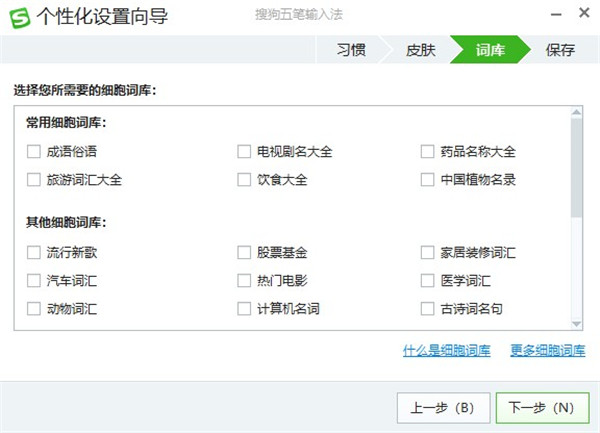Check the 流行新歌 option

[35, 252]
